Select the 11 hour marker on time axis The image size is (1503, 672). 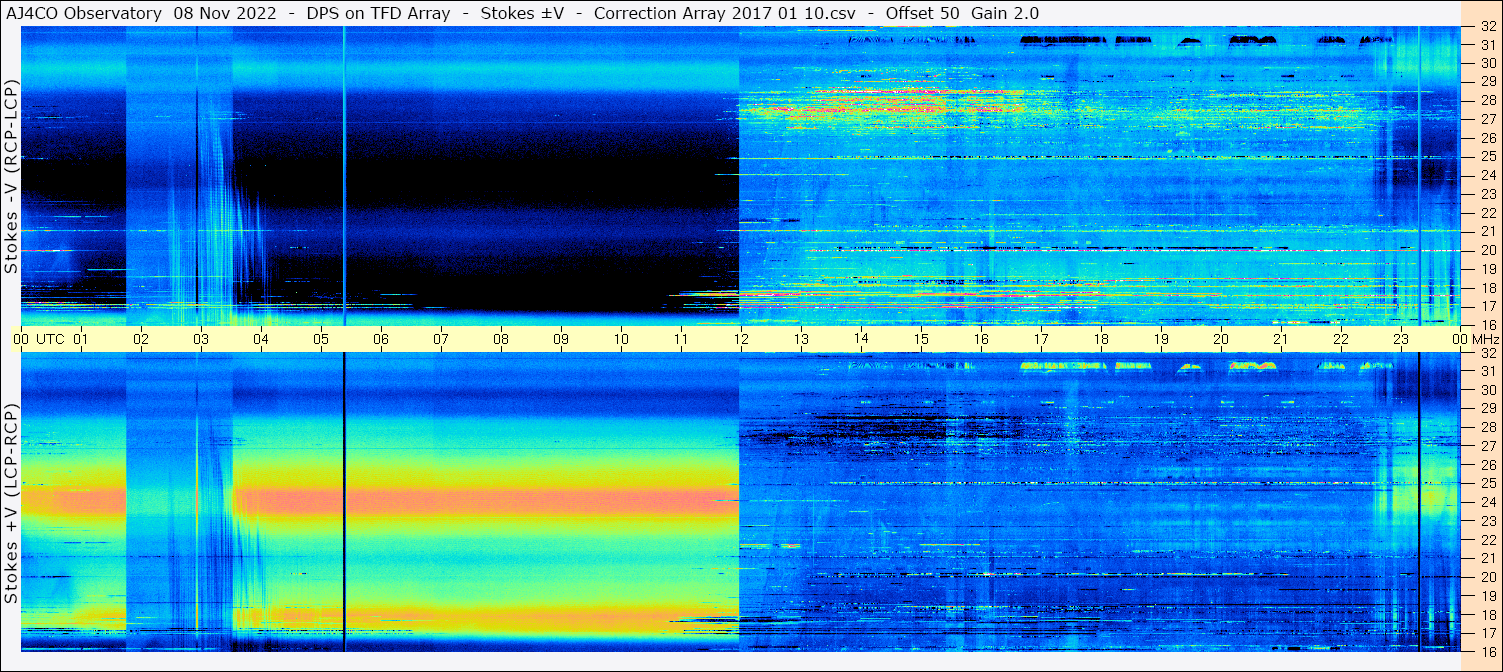coord(681,339)
